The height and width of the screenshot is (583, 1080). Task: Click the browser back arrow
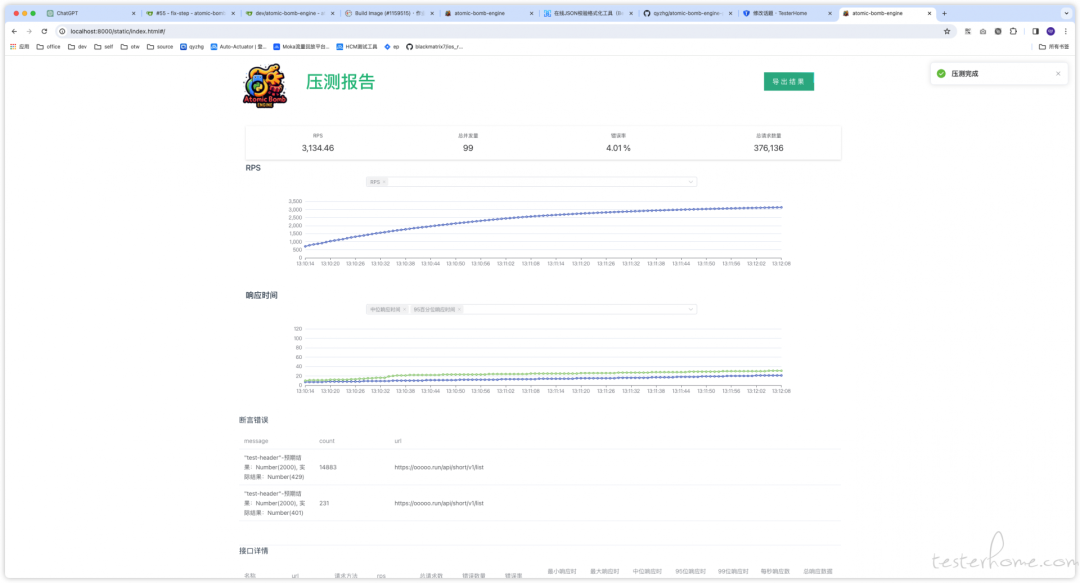(x=12, y=31)
